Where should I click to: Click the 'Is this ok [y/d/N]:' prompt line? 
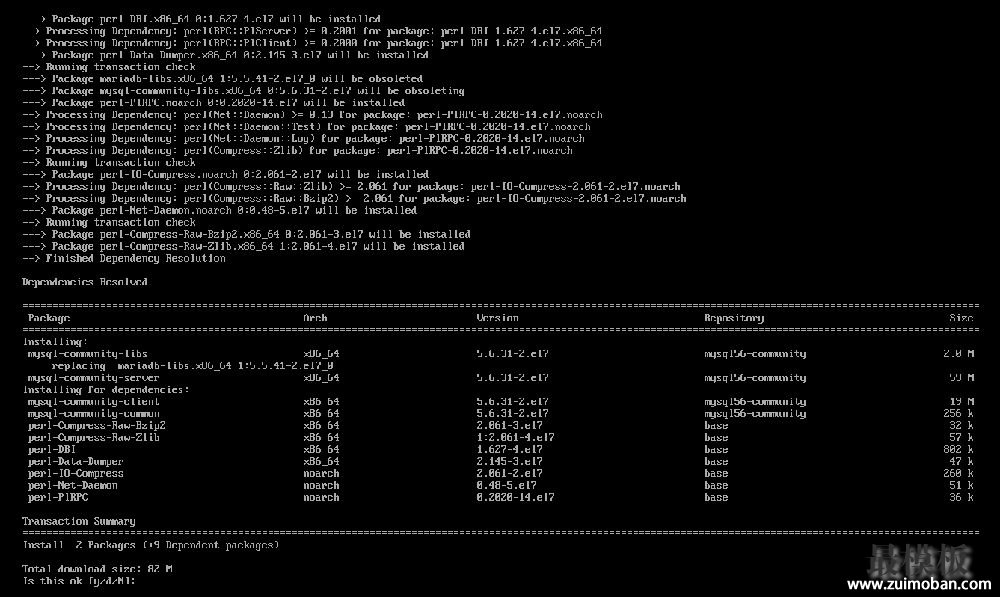tap(79, 581)
